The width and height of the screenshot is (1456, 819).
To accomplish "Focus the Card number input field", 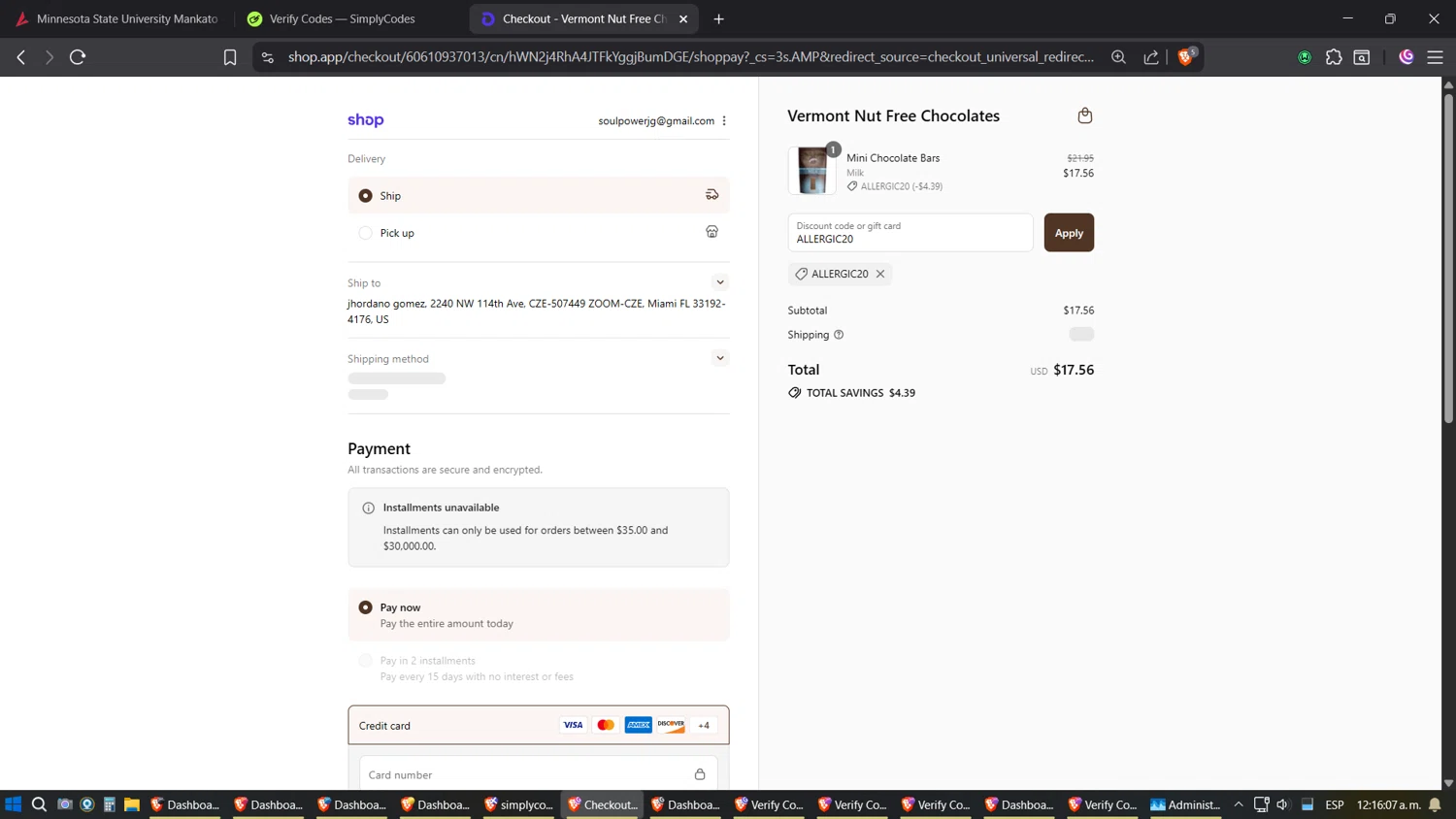I will pyautogui.click(x=539, y=774).
